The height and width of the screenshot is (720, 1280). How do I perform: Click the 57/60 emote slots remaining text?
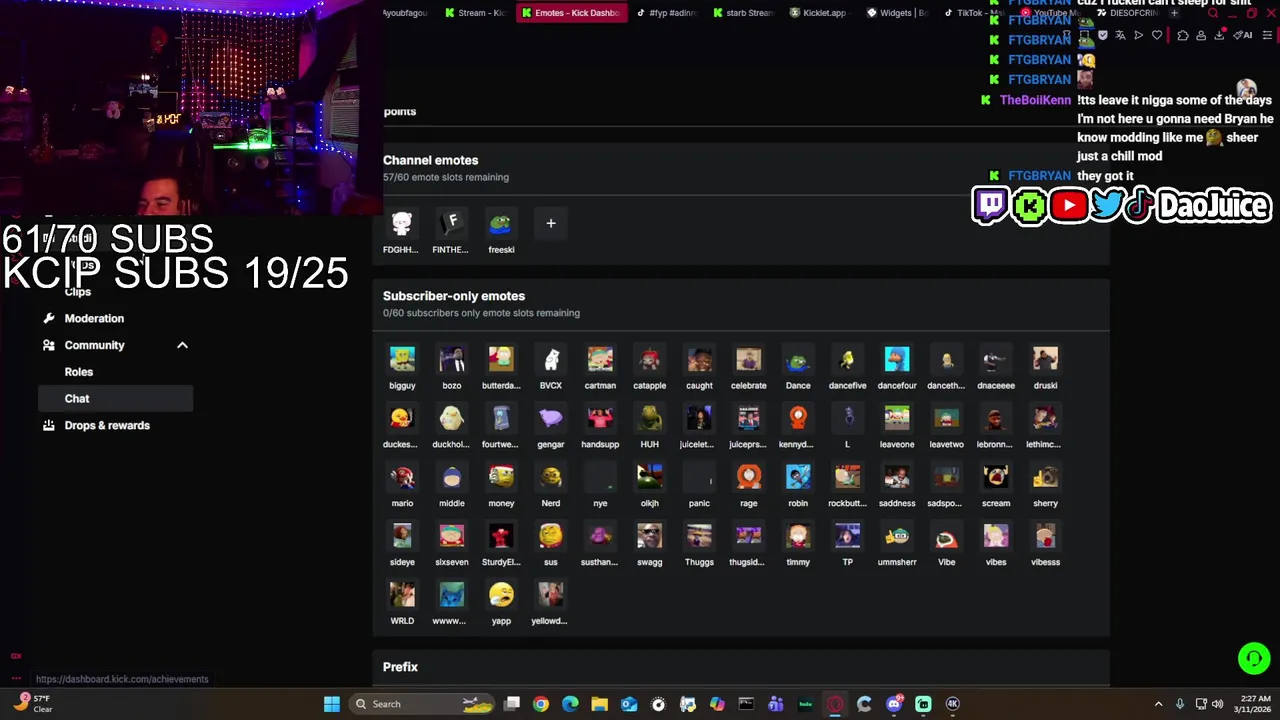(446, 177)
